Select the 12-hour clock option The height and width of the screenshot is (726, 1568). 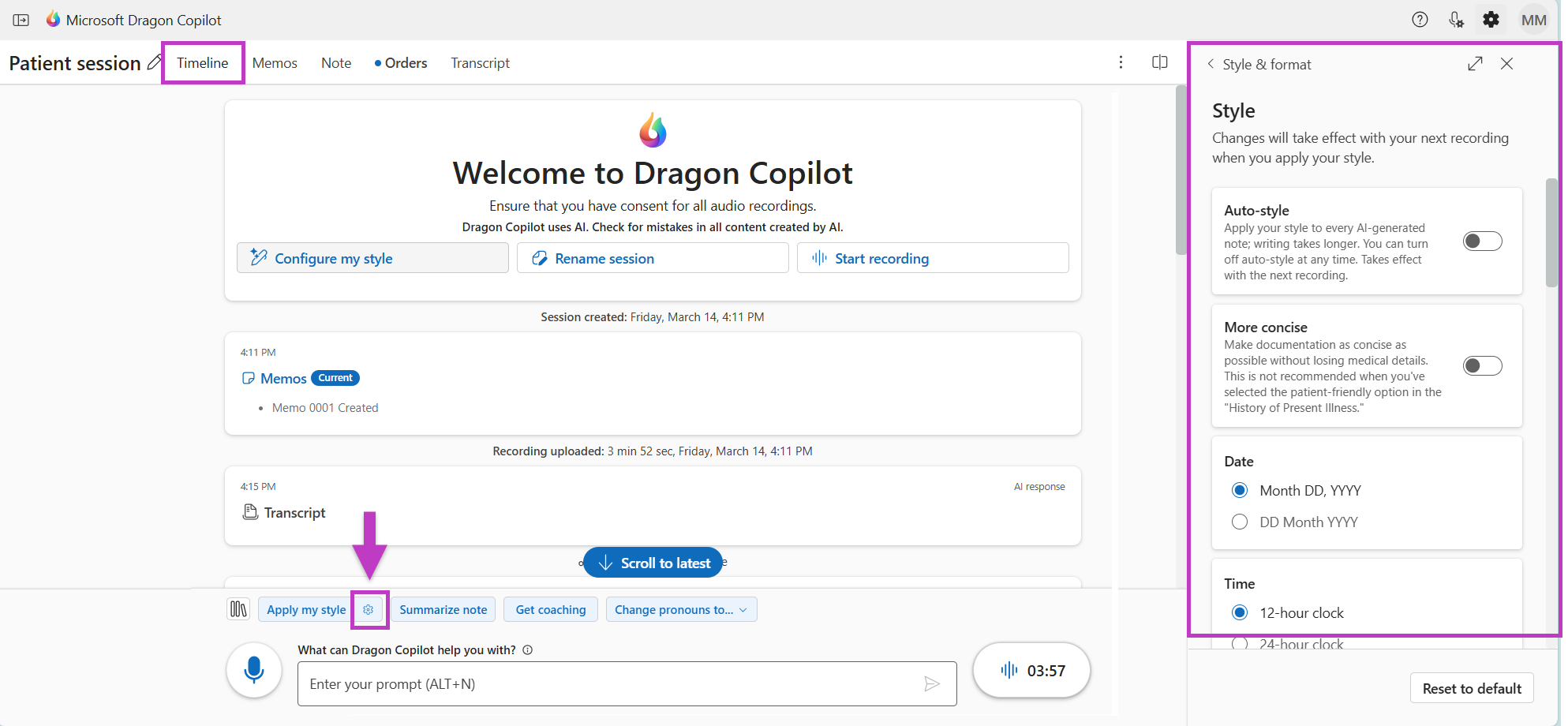[x=1240, y=612]
